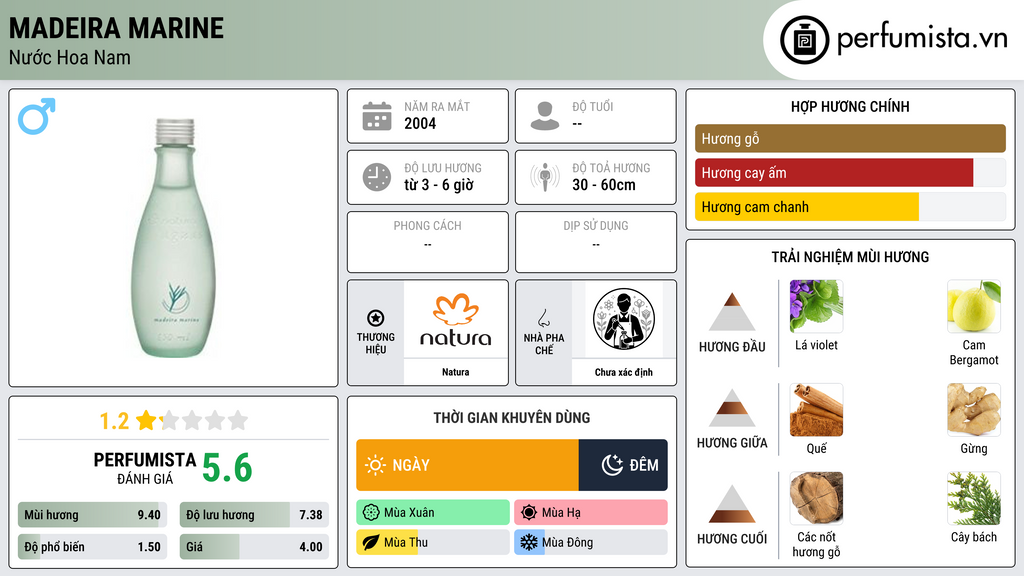Click the Madeira Marine bottle product image
This screenshot has height=576, width=1024.
174,238
